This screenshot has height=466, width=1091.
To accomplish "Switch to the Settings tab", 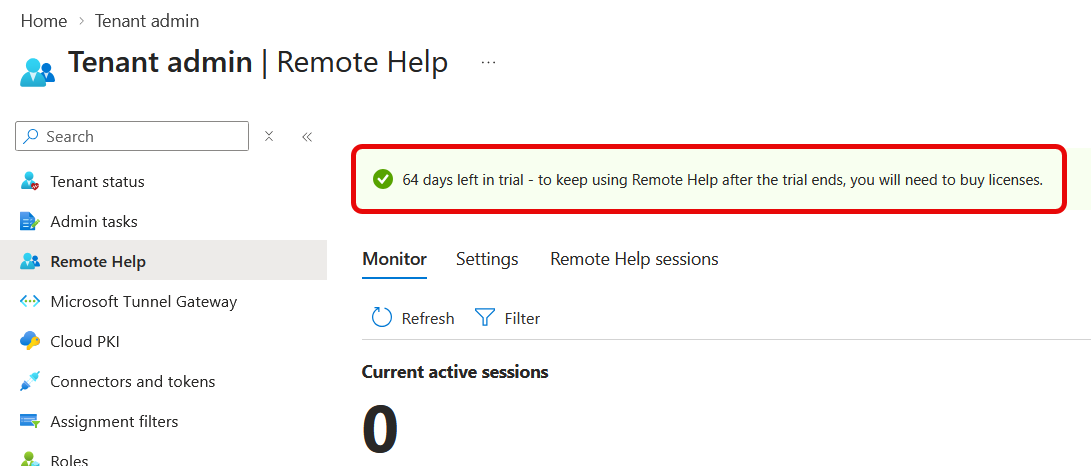I will [x=487, y=259].
